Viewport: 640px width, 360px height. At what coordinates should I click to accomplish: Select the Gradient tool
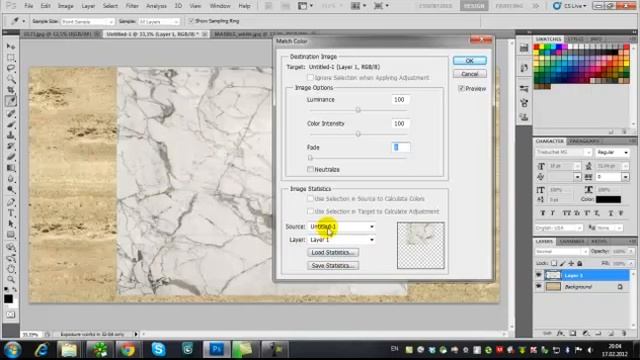tap(11, 168)
